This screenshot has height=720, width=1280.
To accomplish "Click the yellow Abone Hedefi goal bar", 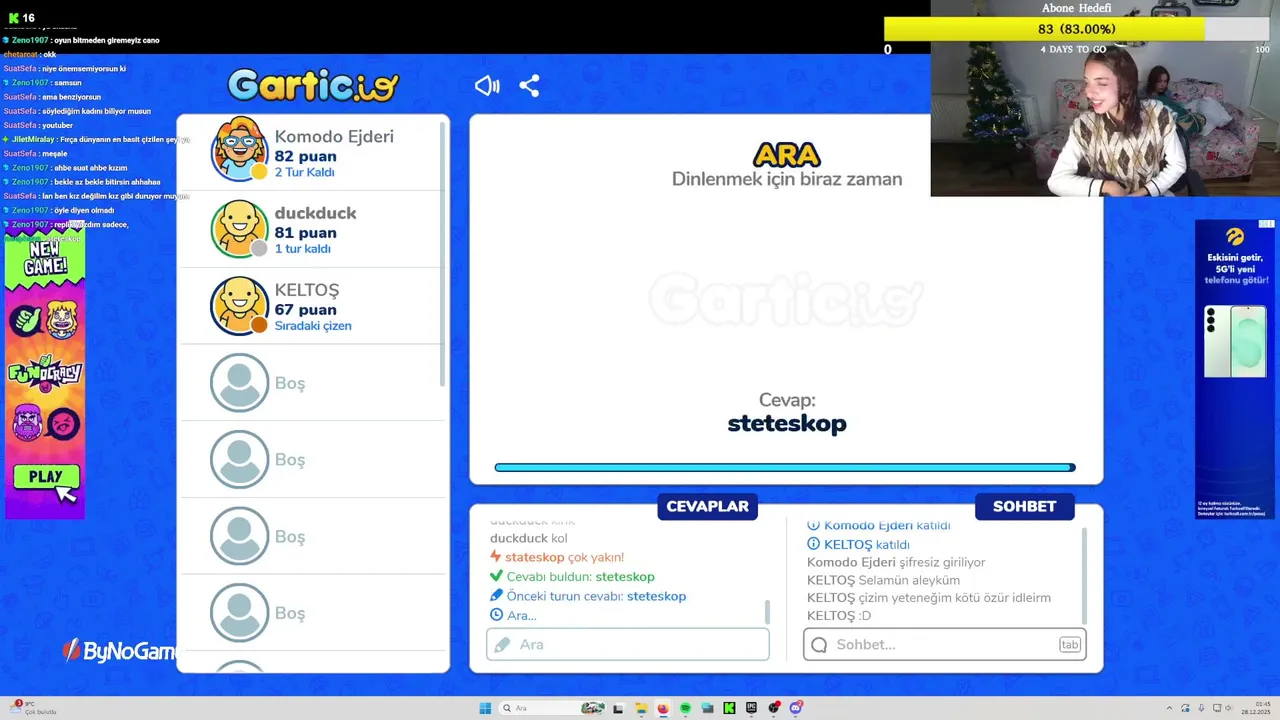I will click(1044, 29).
